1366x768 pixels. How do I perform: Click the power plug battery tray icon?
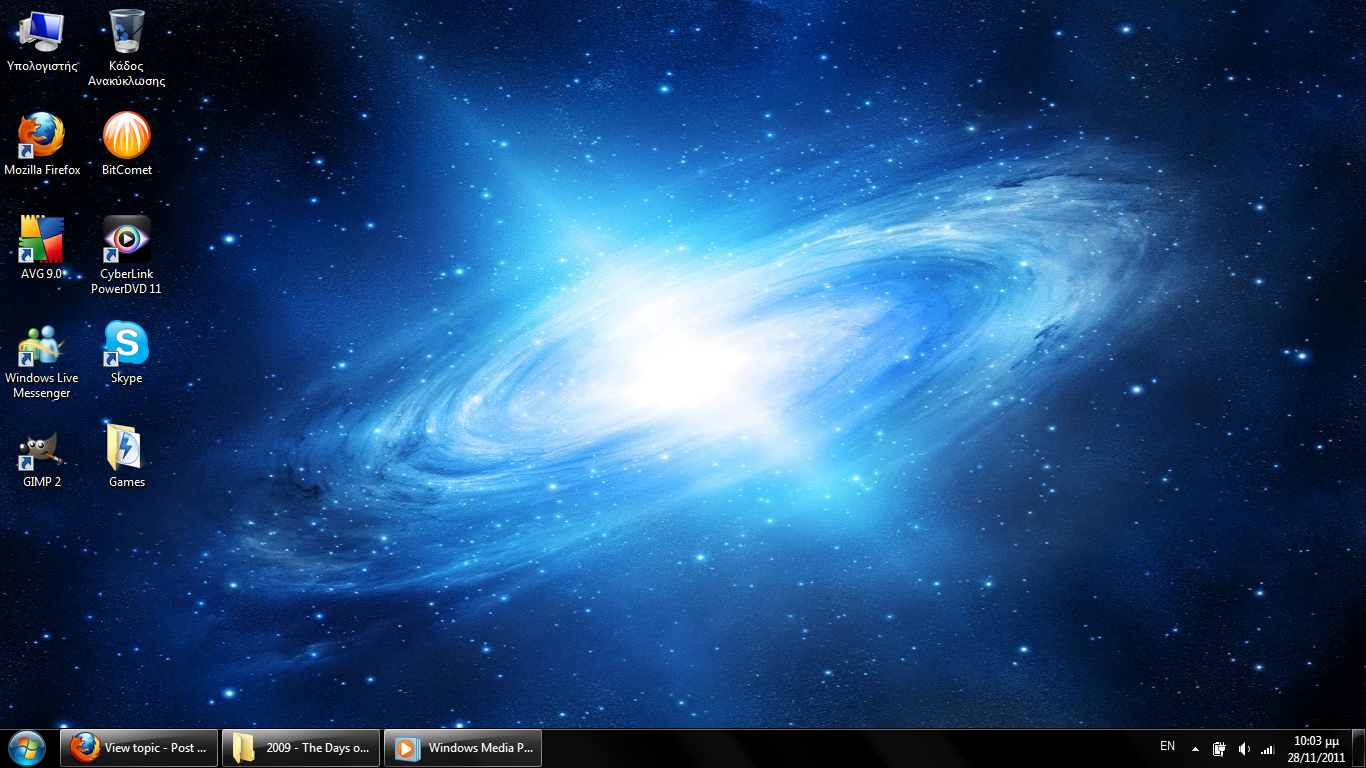pos(1220,748)
